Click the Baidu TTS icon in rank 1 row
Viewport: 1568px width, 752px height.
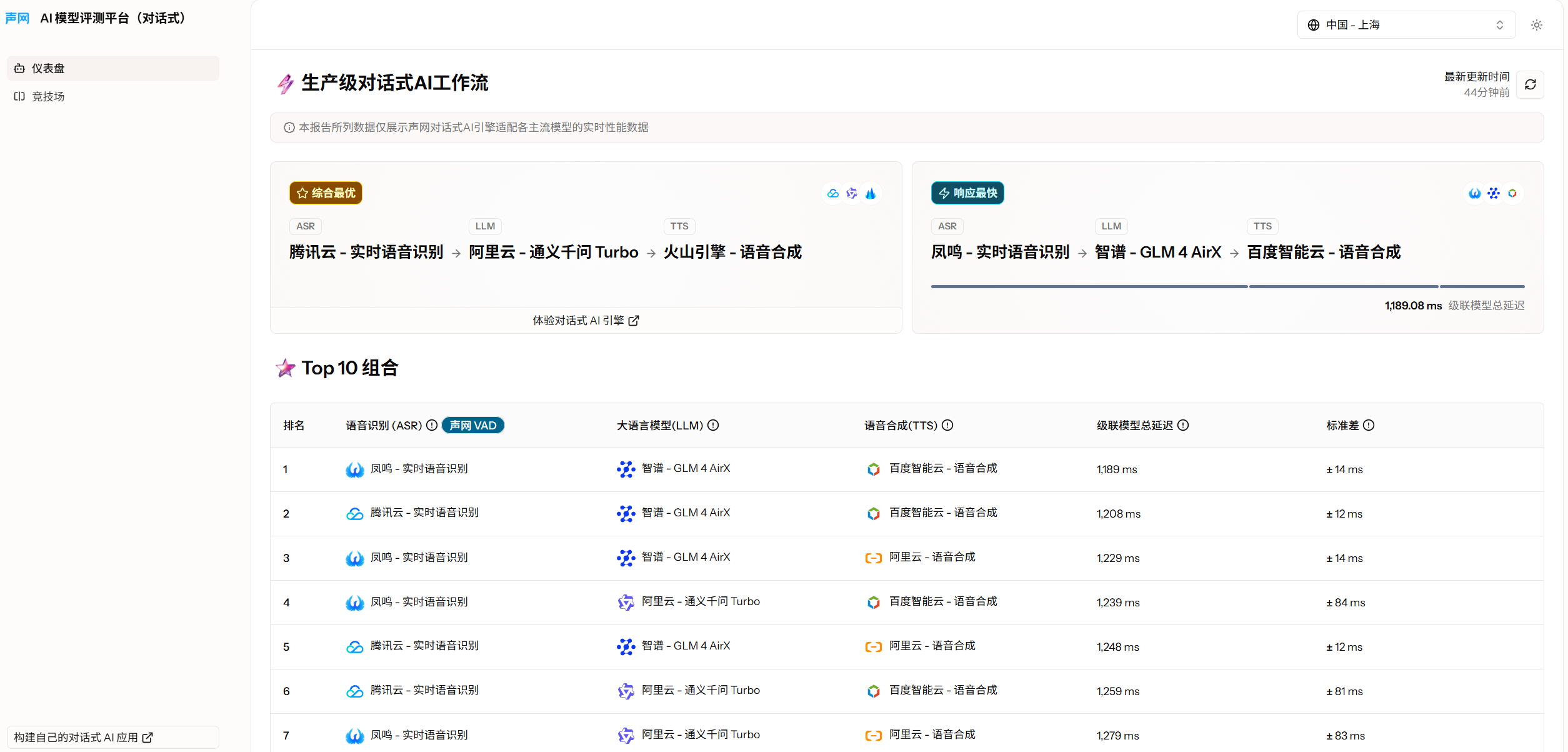[874, 469]
